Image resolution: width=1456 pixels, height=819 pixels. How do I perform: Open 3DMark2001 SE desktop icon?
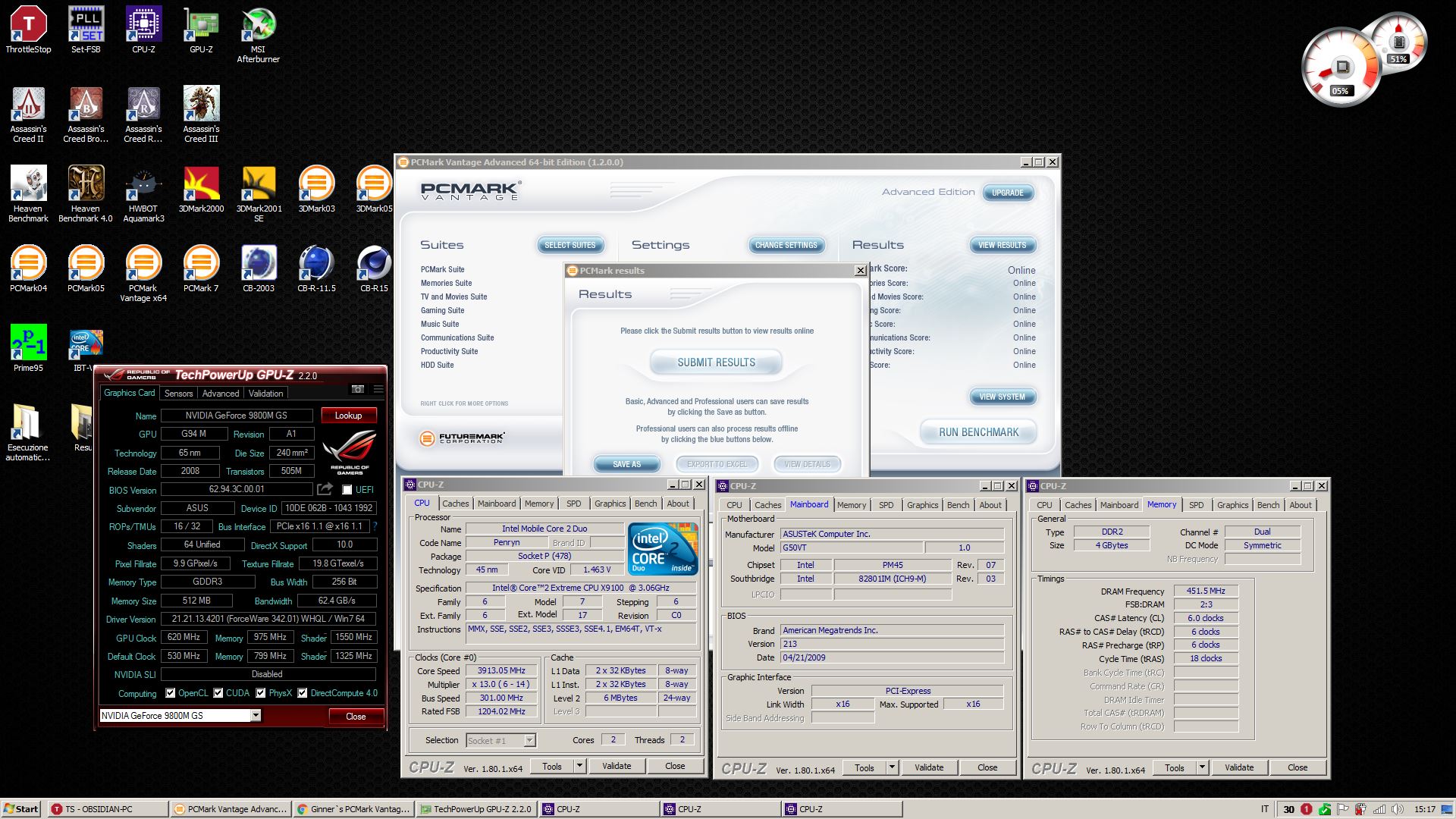coord(259,194)
